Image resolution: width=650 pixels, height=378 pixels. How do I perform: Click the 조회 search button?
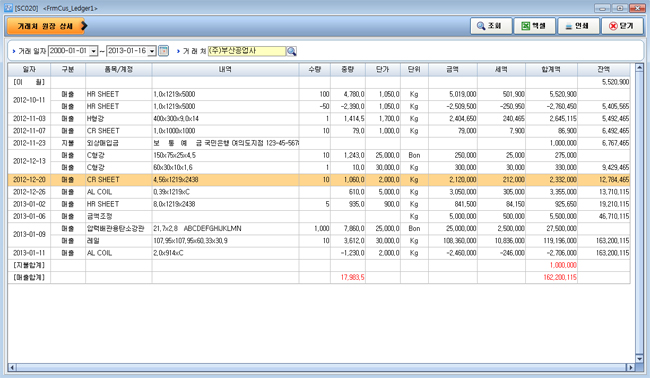491,26
